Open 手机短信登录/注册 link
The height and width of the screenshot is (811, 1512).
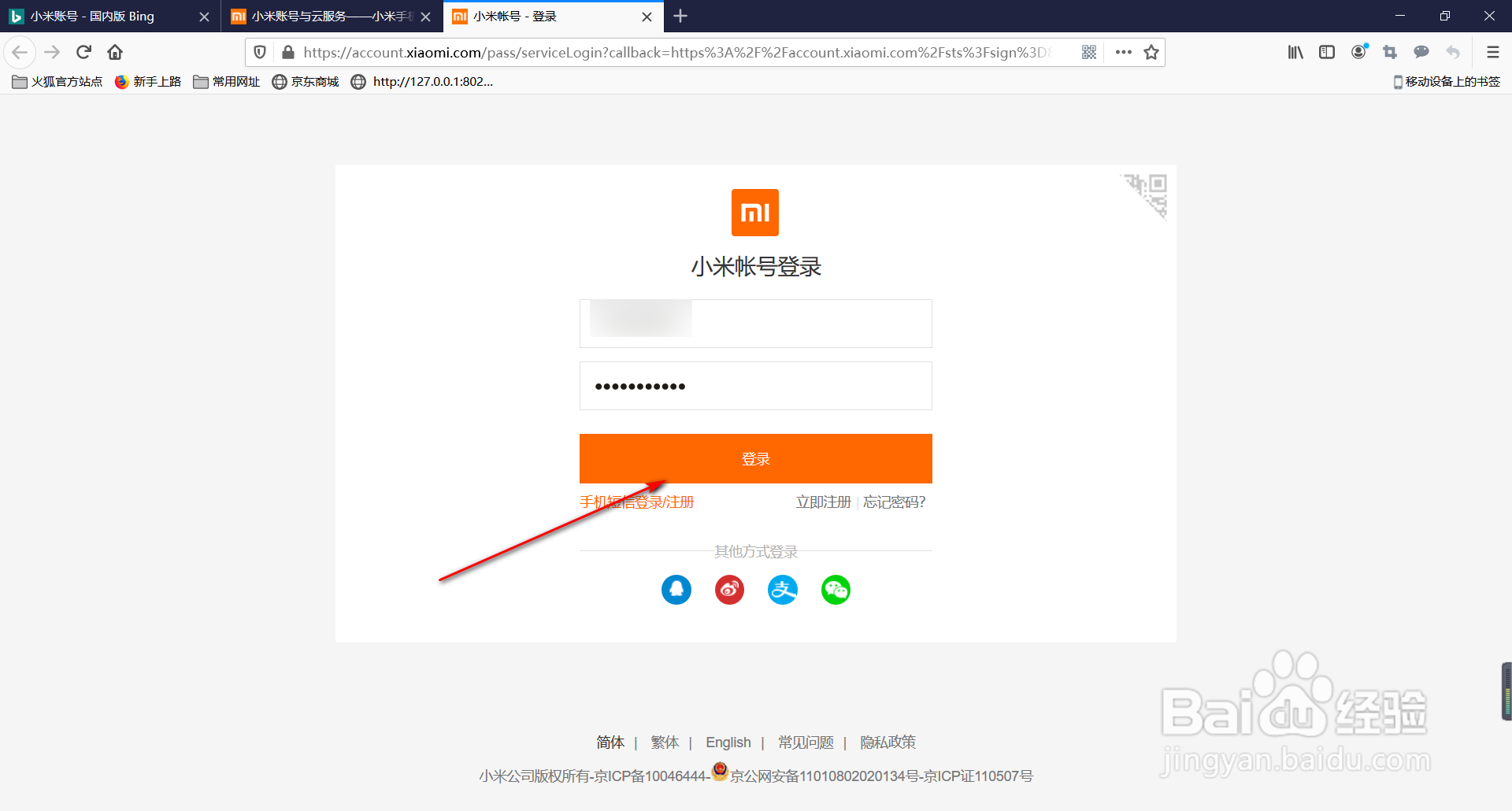coord(637,502)
